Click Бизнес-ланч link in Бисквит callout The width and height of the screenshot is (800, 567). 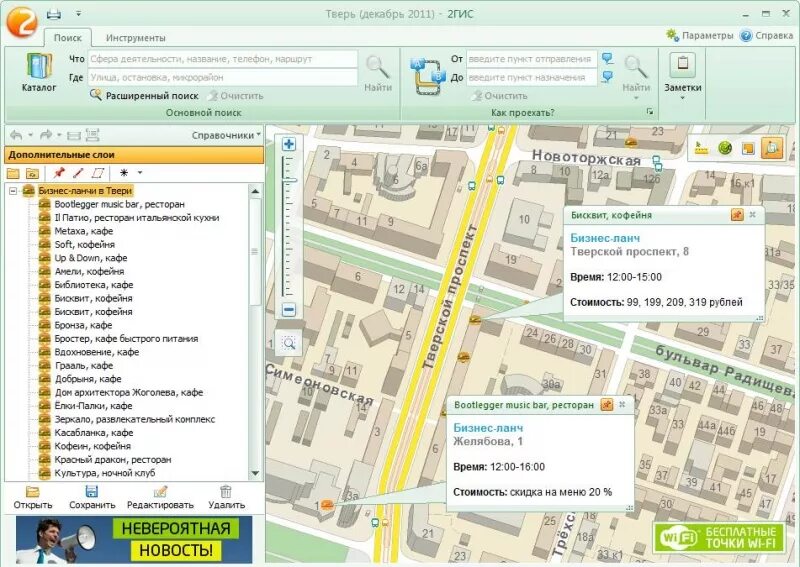(605, 238)
